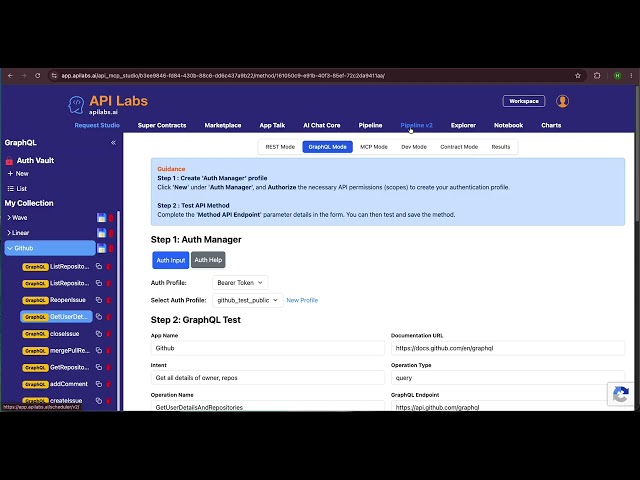Collapse the GraphQL sidebar with double-chevron icon
The image size is (640, 480).
coord(113,142)
